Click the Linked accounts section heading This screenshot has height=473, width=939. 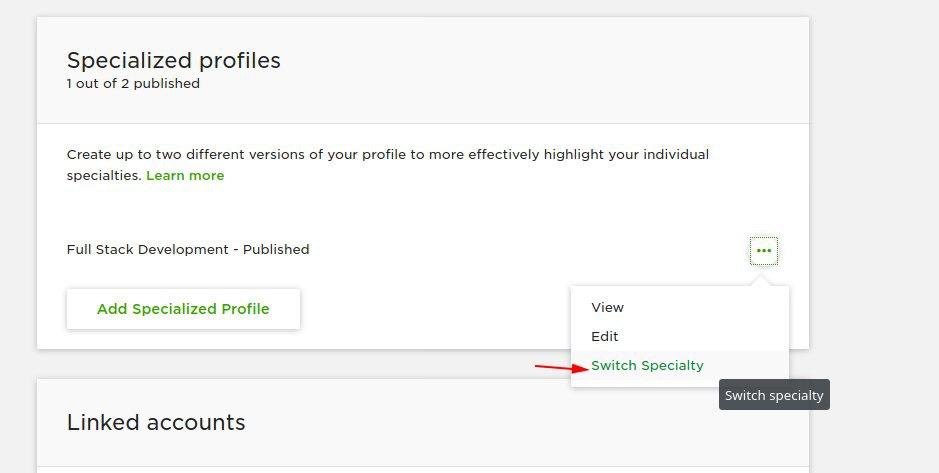pyautogui.click(x=156, y=423)
